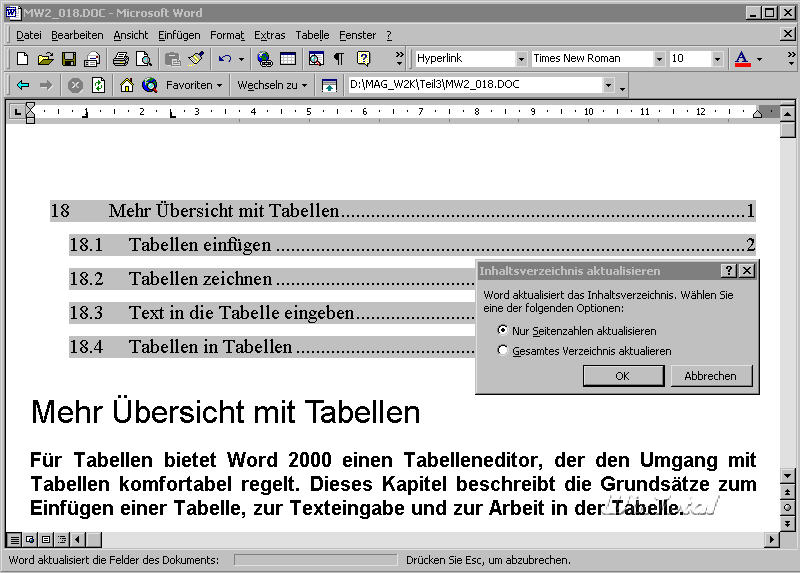This screenshot has width=800, height=573.
Task: Open the undo history dropdown arrow
Action: point(241,60)
